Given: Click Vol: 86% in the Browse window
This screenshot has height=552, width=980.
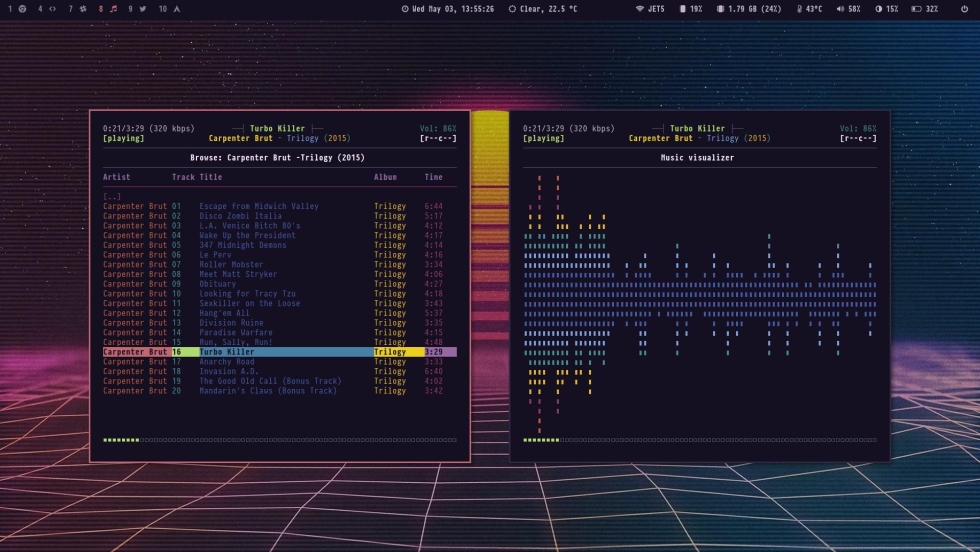Looking at the screenshot, I should tap(438, 128).
